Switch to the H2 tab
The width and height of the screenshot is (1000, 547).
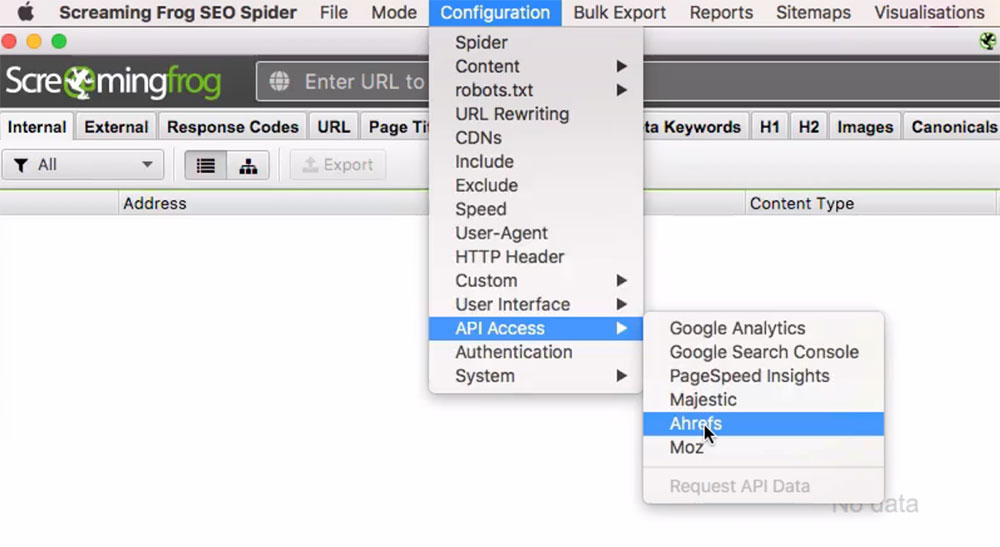(x=809, y=127)
